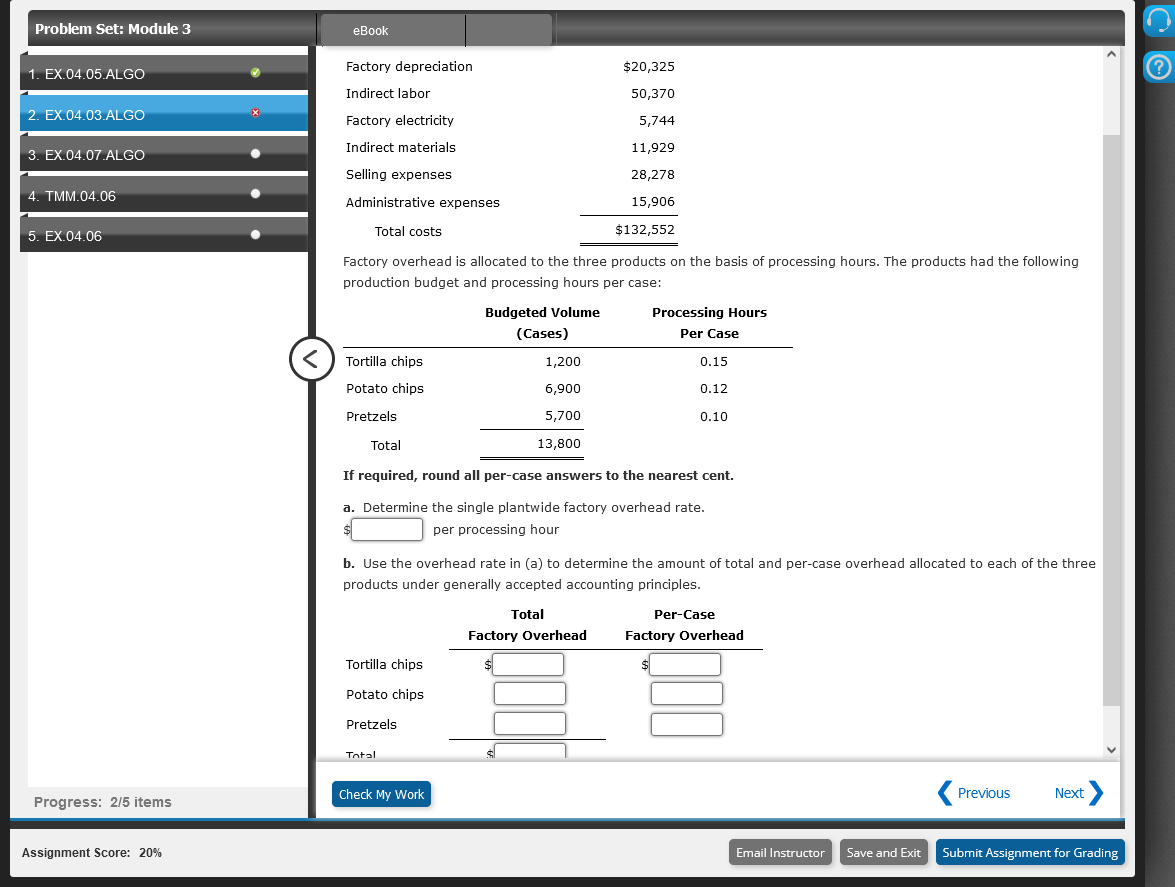Click the 'Factory depreciation' row label
The width and height of the screenshot is (1175, 887).
[x=409, y=67]
